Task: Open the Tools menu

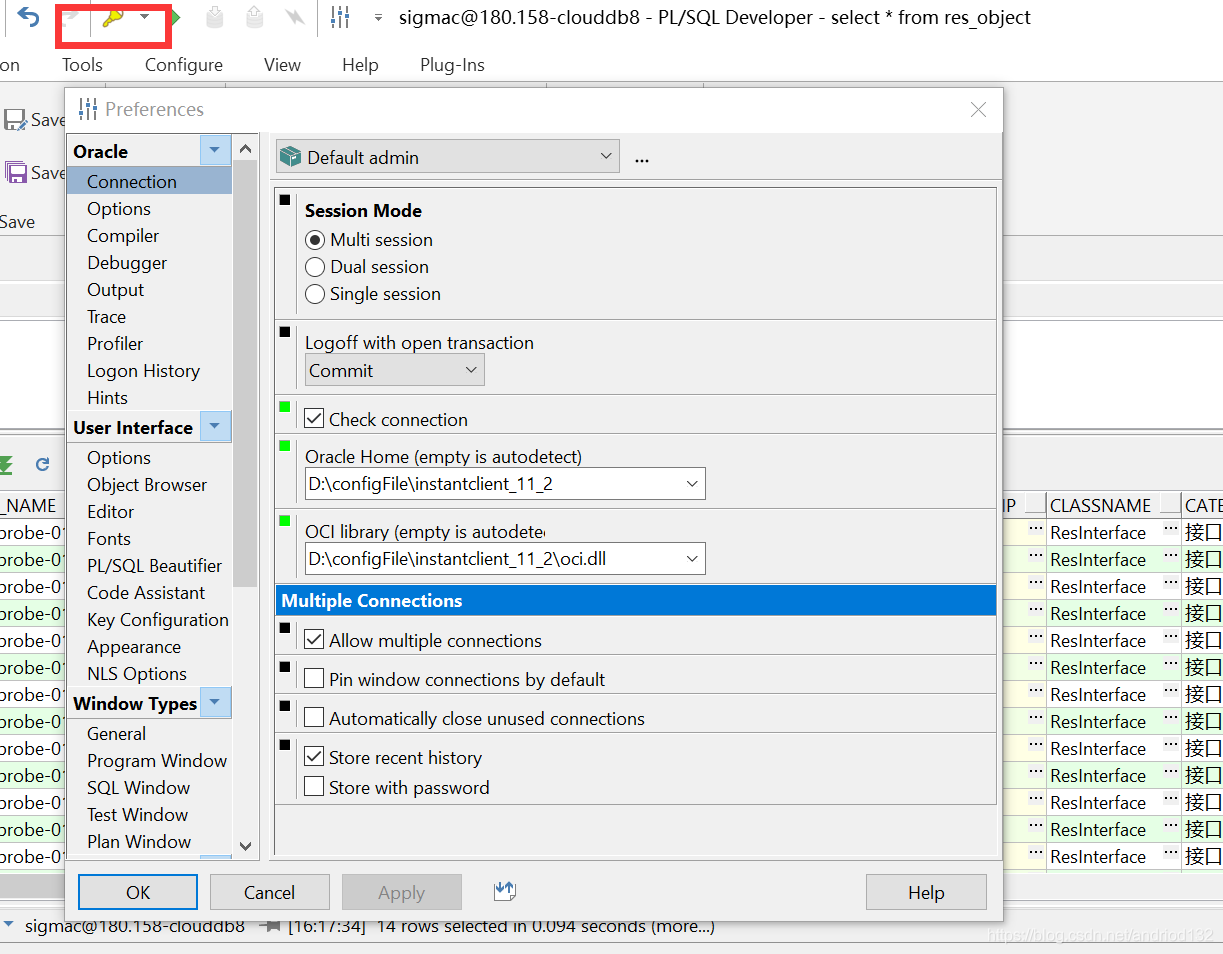Action: [x=82, y=65]
